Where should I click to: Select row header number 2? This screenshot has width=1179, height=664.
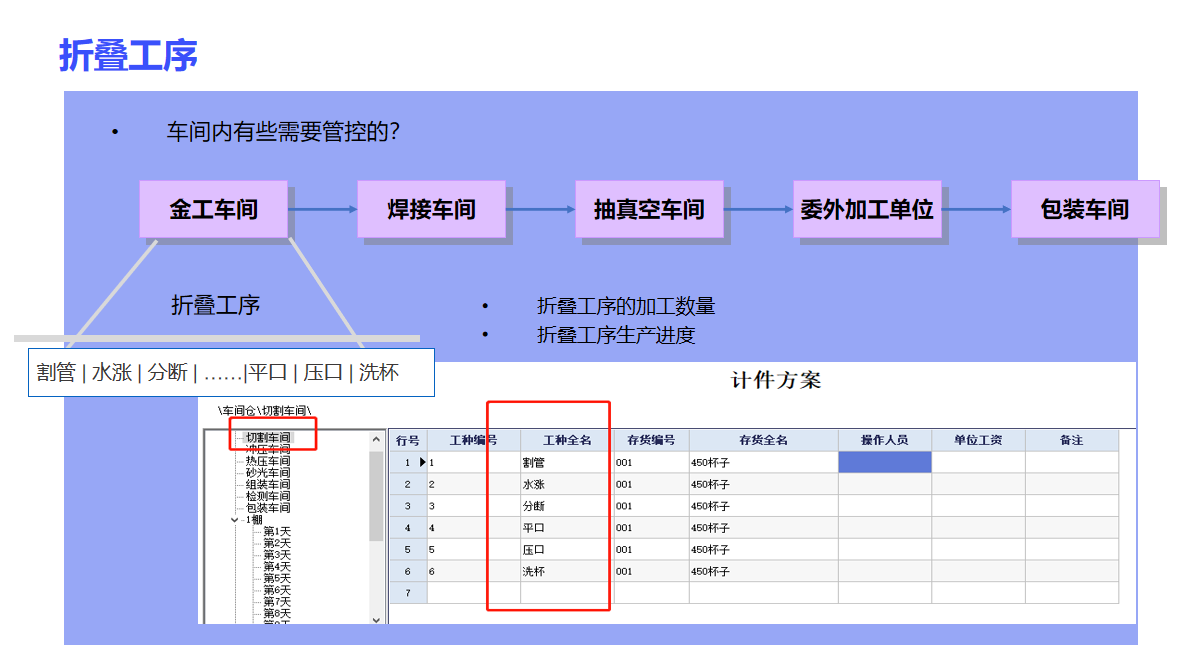point(408,484)
